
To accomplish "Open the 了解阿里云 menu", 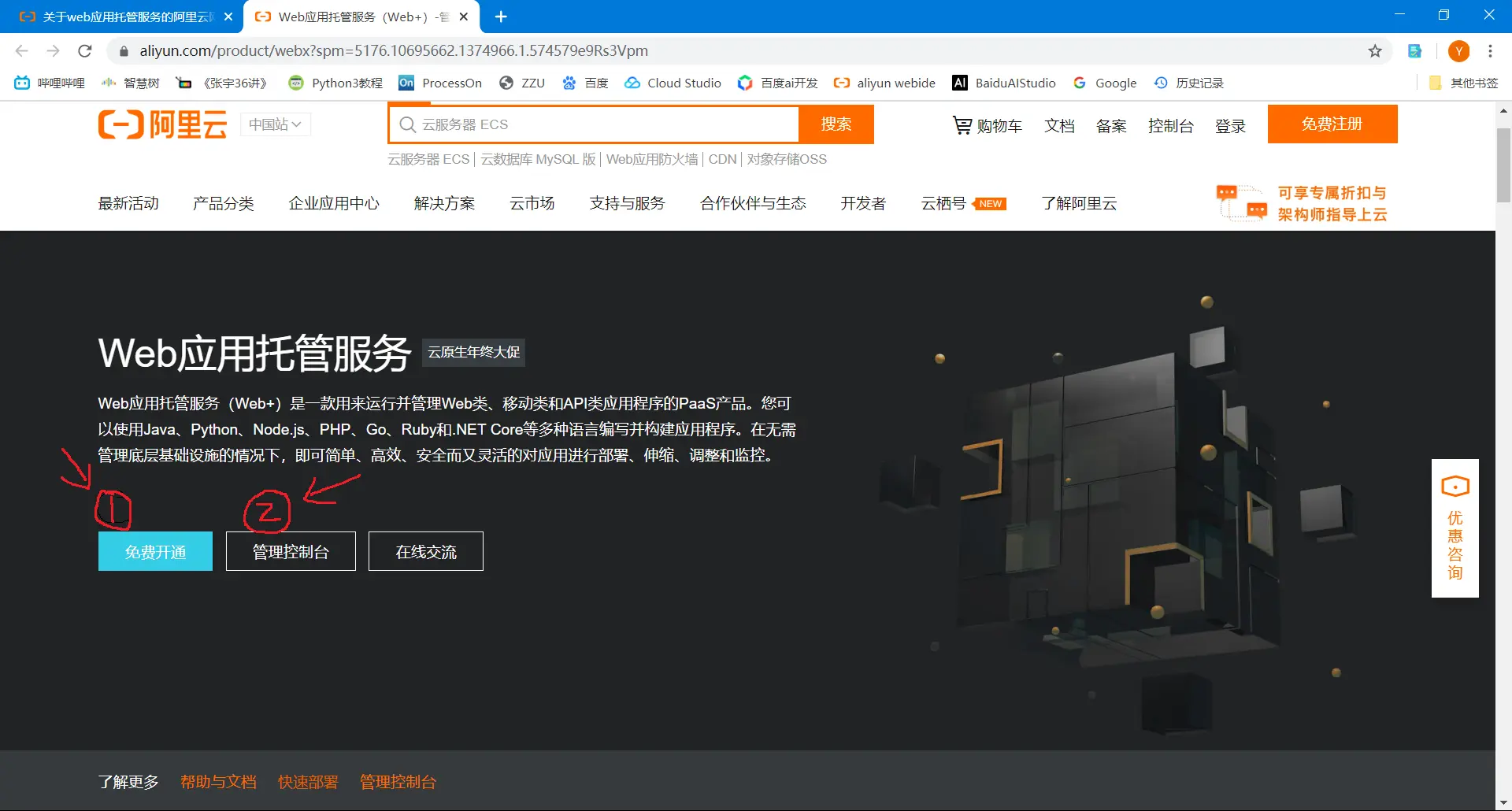I will [x=1079, y=203].
